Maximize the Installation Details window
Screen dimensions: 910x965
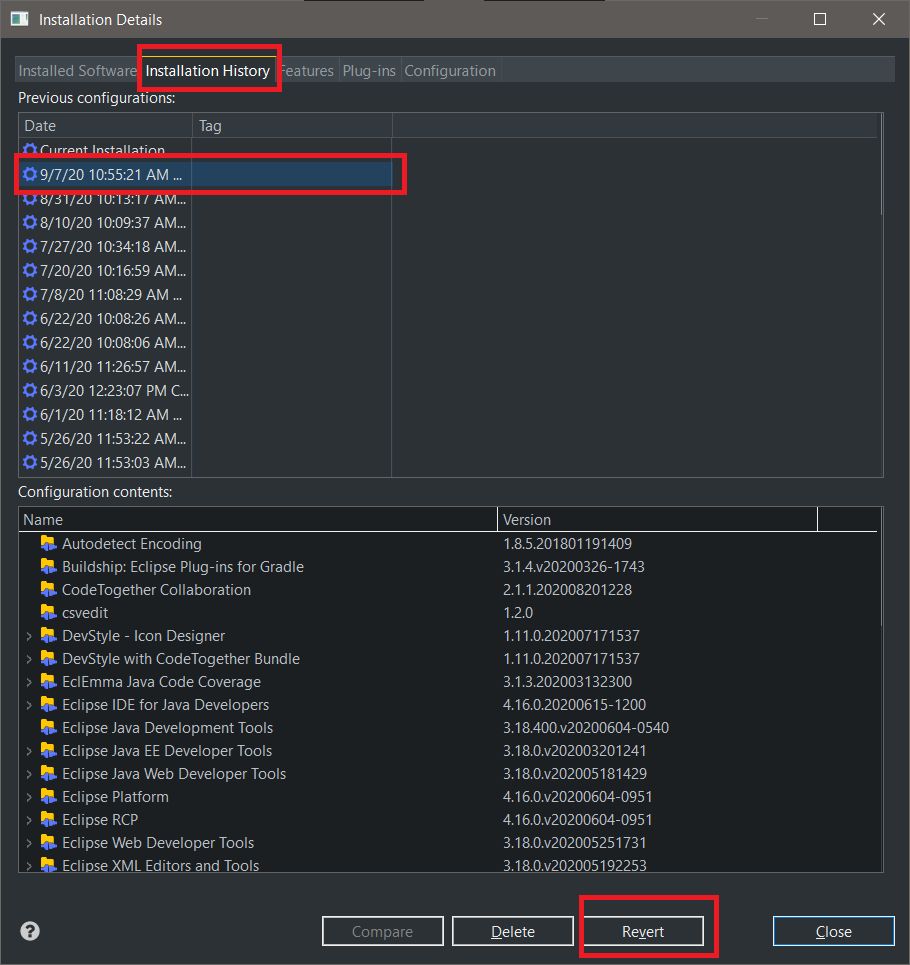[x=820, y=19]
